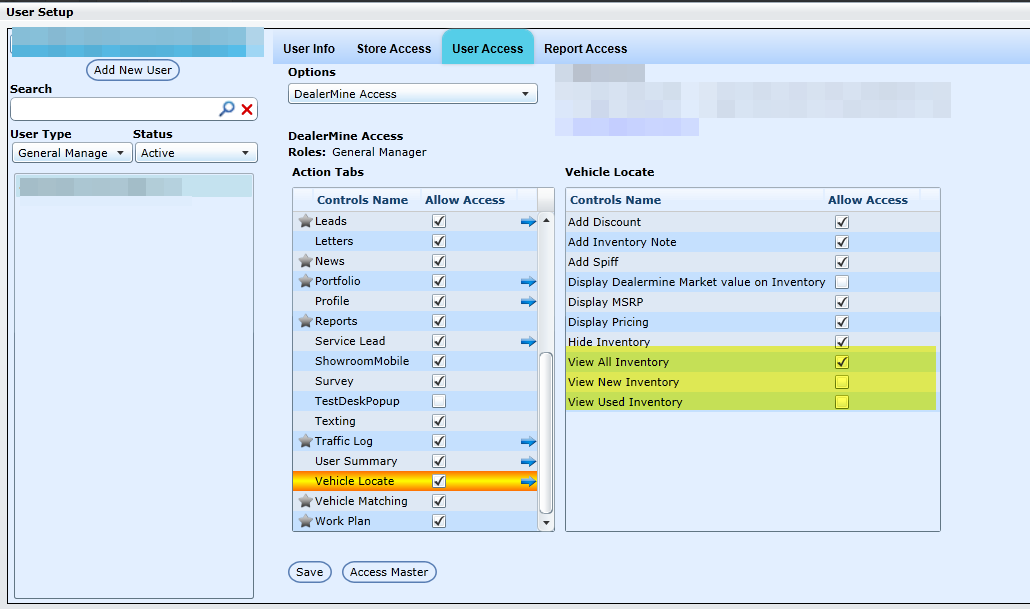Click the blue arrow next to Leads
The width and height of the screenshot is (1030, 609).
click(x=528, y=222)
